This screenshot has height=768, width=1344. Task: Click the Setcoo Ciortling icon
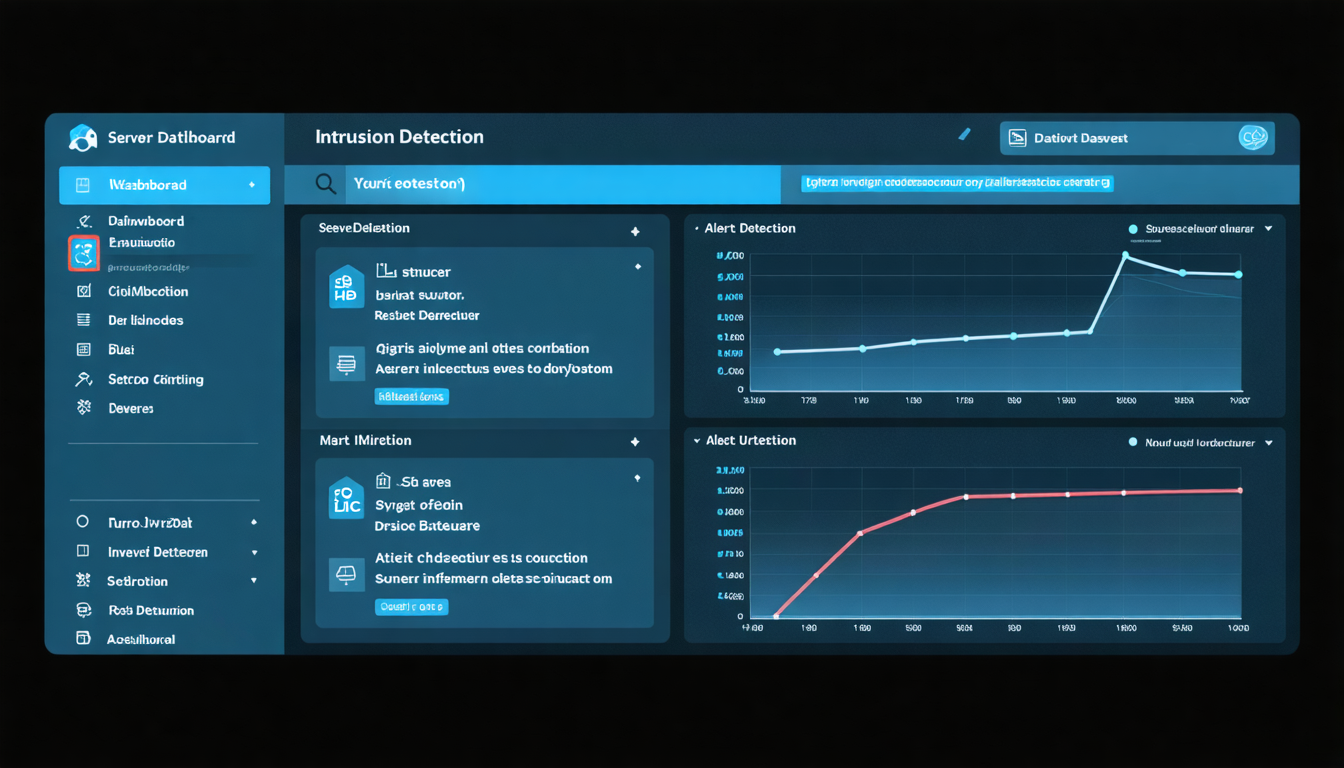(84, 379)
